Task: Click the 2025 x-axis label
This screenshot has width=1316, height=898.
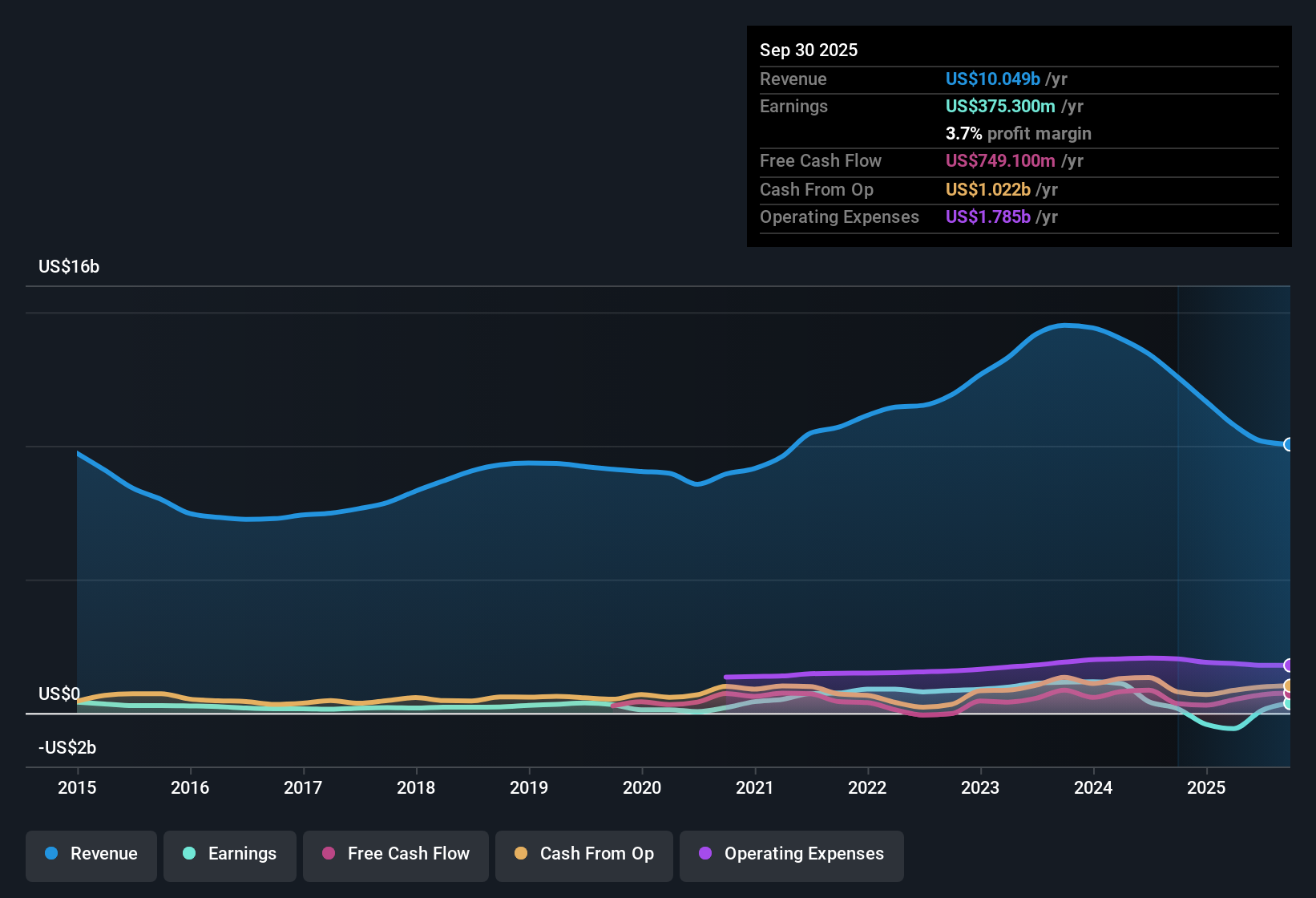Action: 1206,787
